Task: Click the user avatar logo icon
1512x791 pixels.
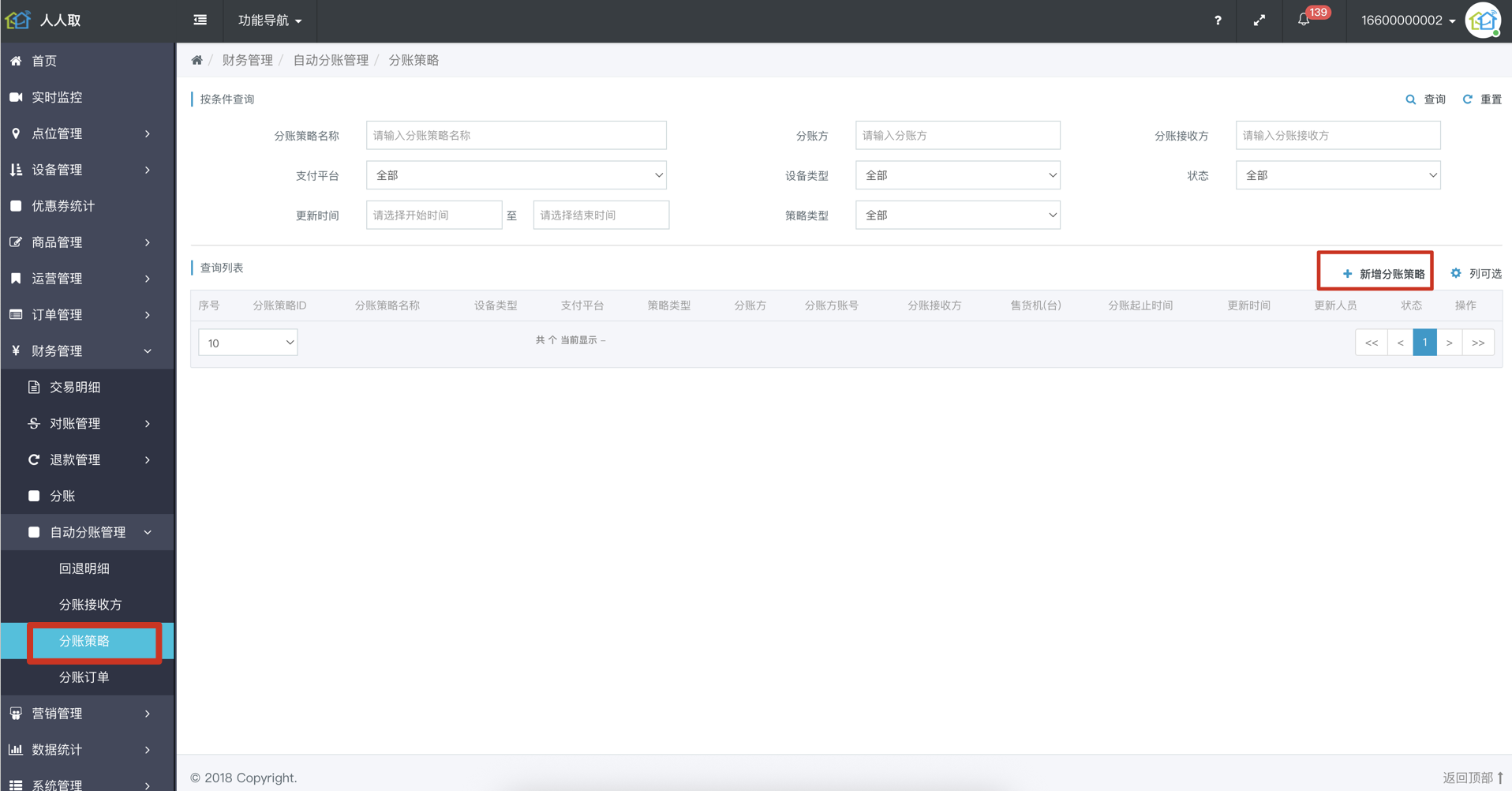Action: click(x=1484, y=21)
